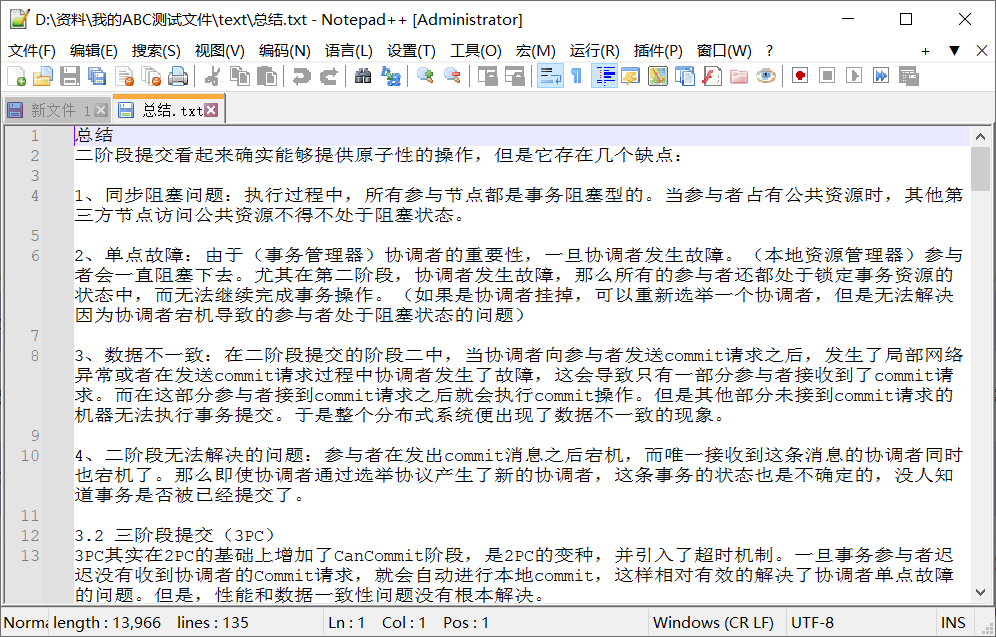This screenshot has height=637, width=996.
Task: Click the Copy toolbar icon
Action: [239, 76]
